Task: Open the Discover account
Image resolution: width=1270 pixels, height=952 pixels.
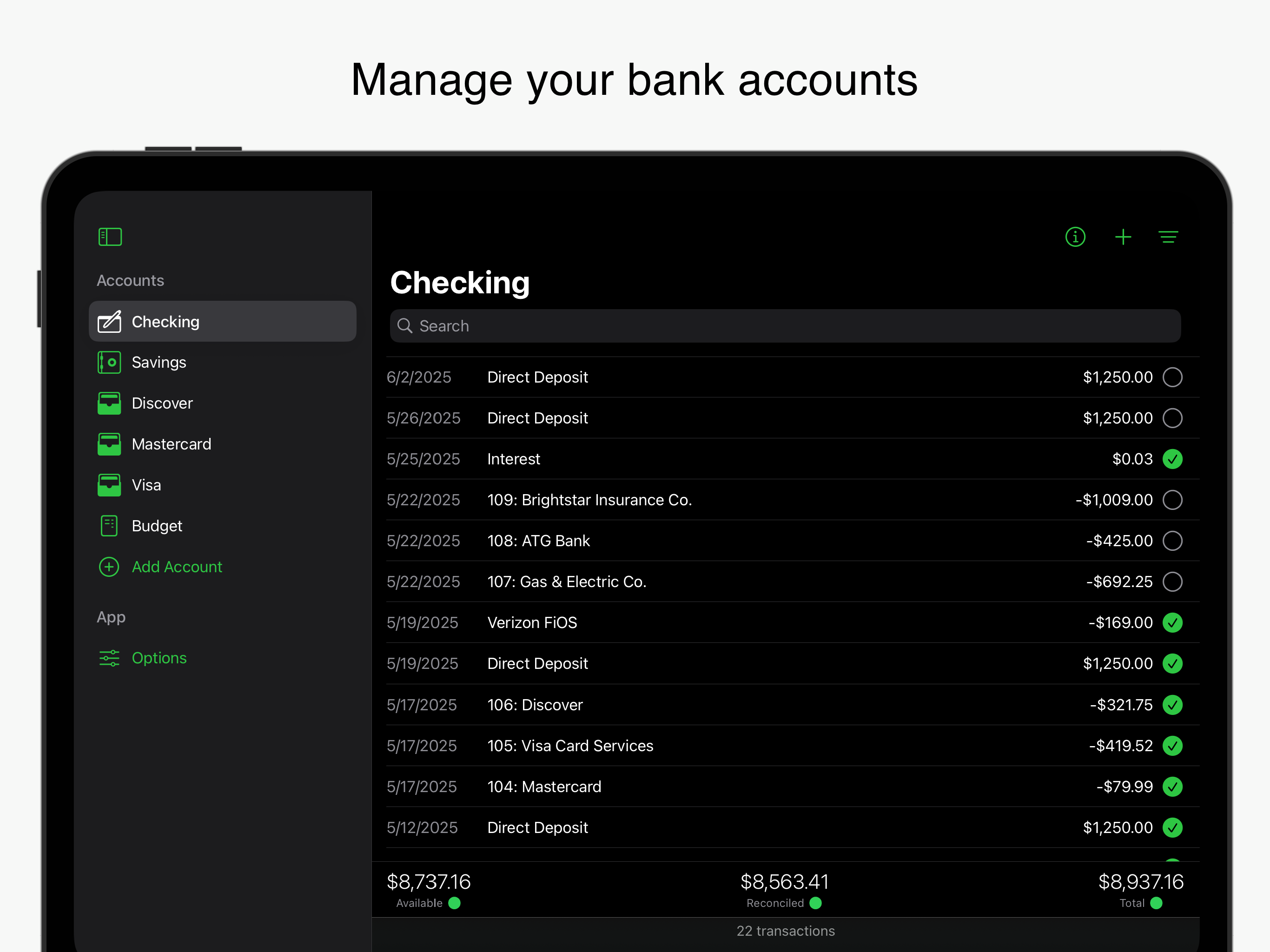Action: tap(222, 403)
